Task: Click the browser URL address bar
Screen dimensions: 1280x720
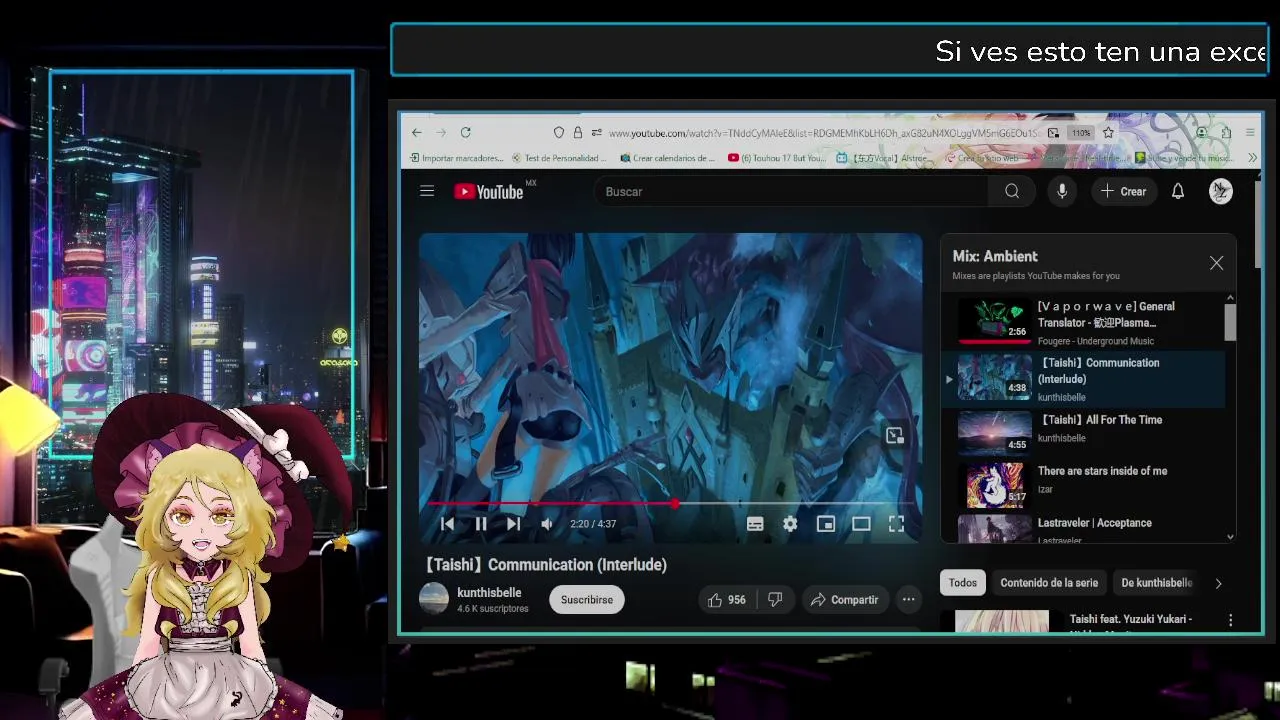Action: [x=822, y=133]
